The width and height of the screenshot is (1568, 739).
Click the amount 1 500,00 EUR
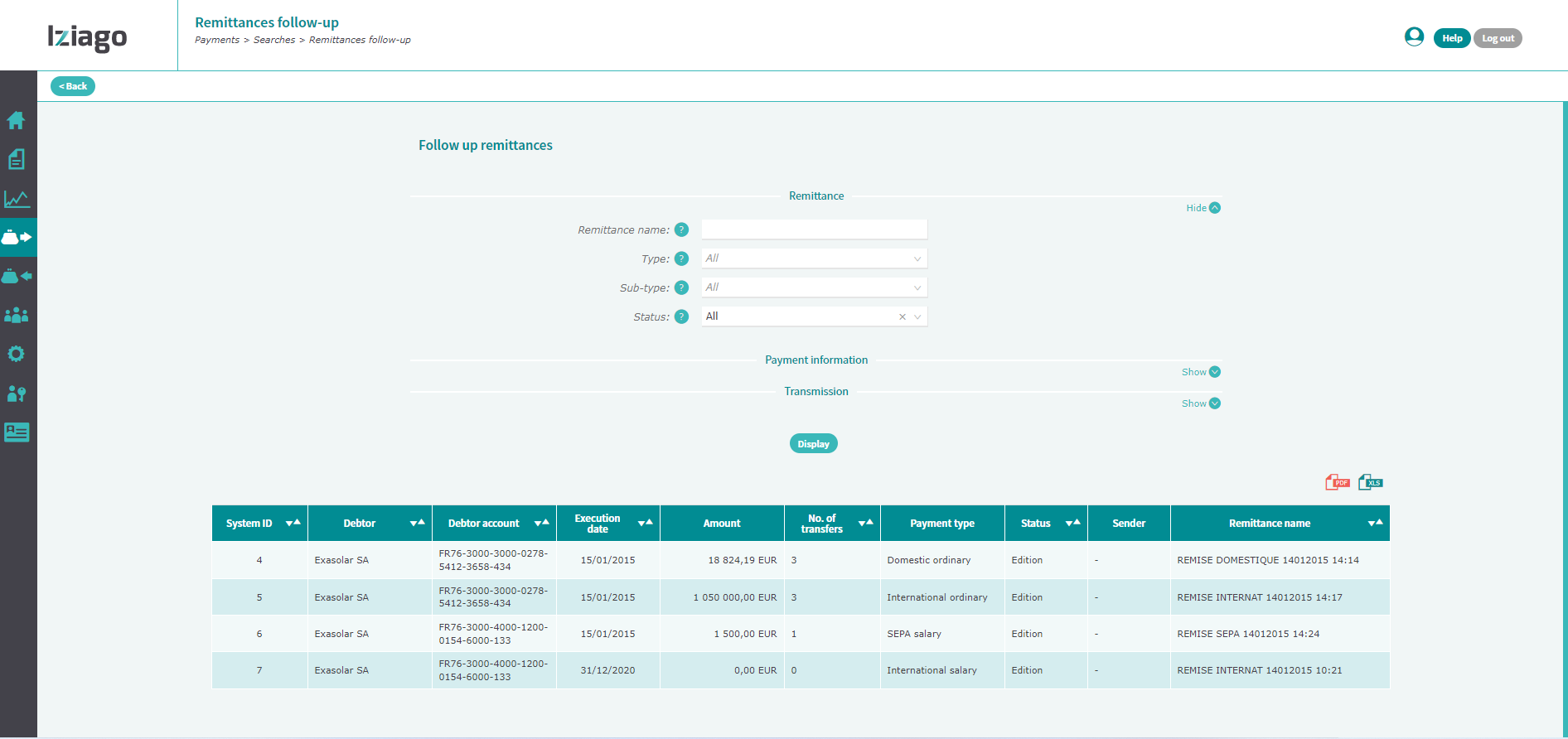[x=746, y=634]
